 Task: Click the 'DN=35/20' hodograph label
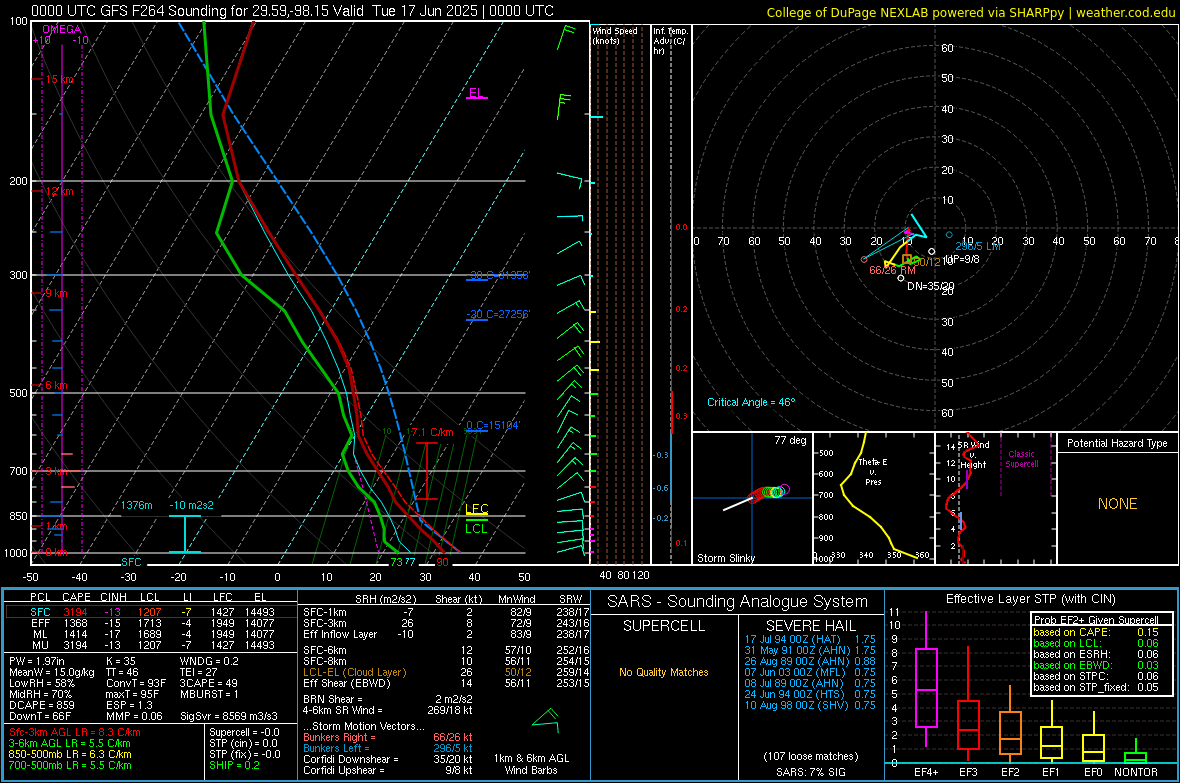[x=930, y=286]
